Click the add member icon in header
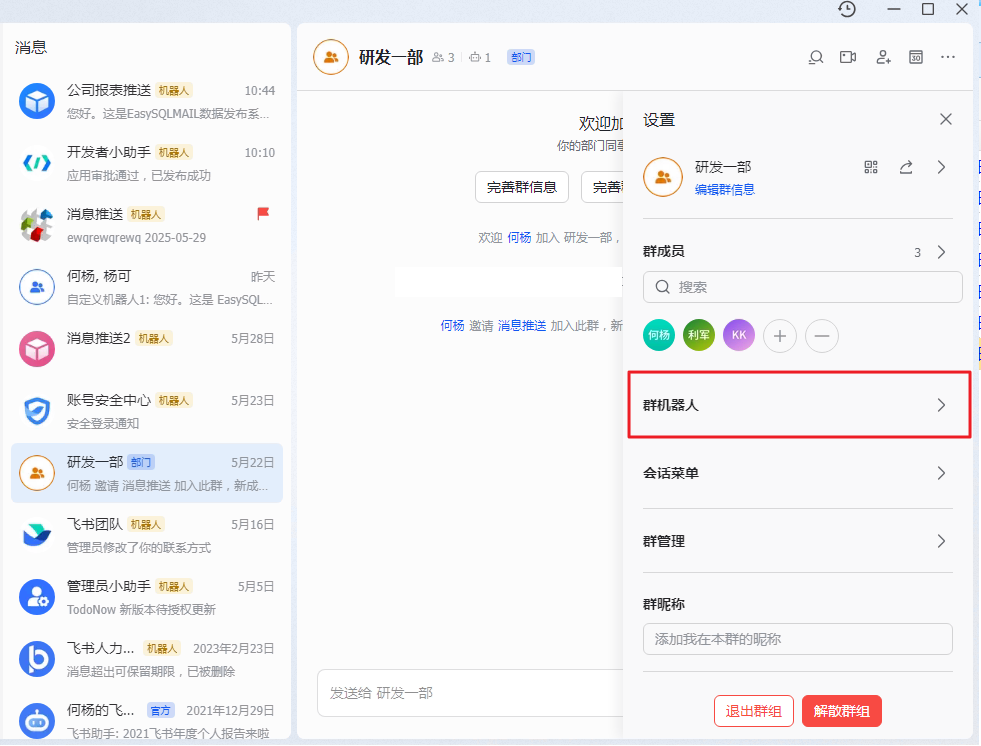Image resolution: width=981 pixels, height=746 pixels. pos(883,58)
